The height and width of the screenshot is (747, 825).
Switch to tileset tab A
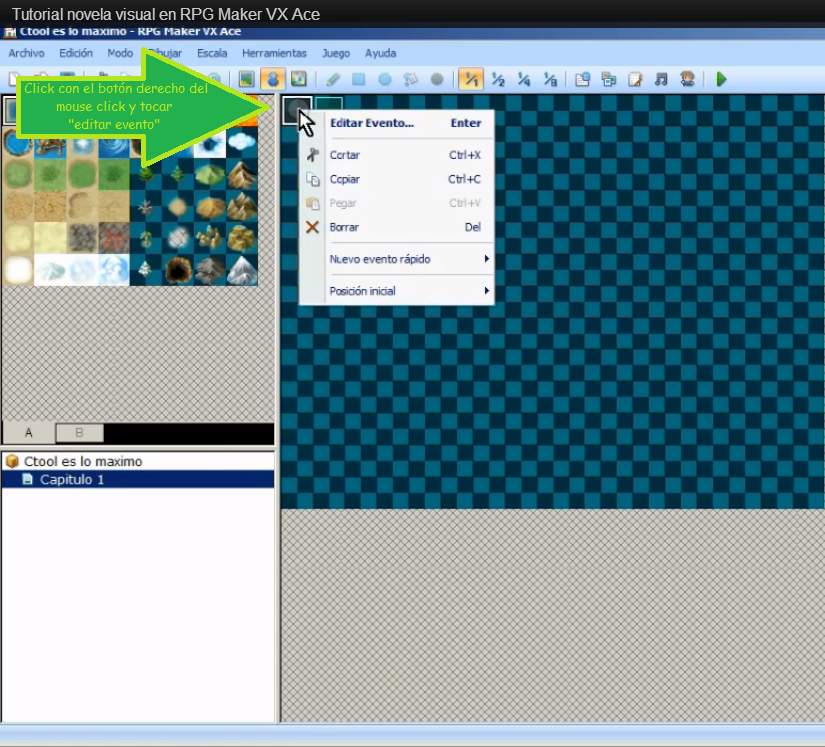click(x=29, y=432)
